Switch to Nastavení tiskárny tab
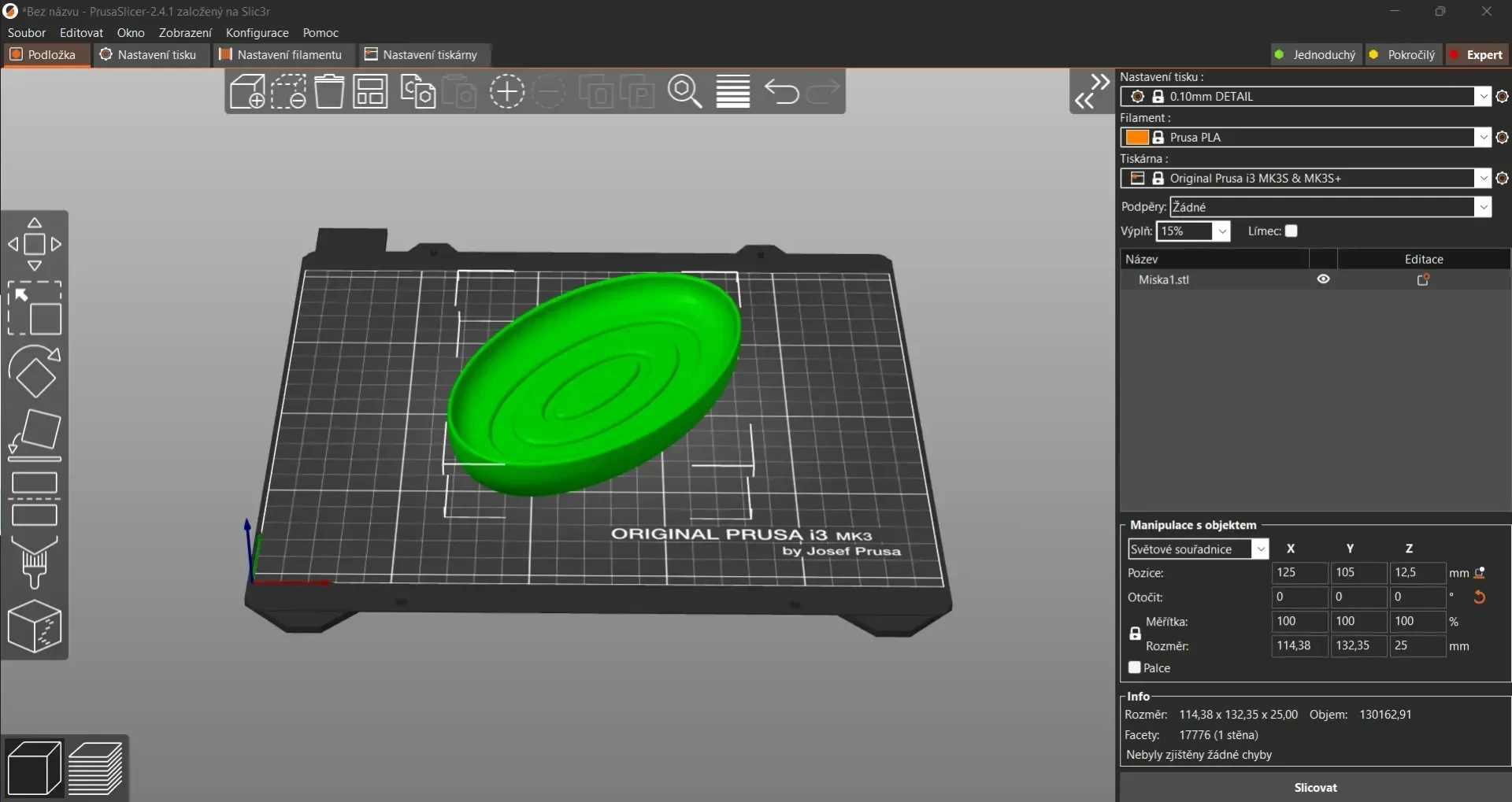The width and height of the screenshot is (1512, 802). click(x=423, y=54)
